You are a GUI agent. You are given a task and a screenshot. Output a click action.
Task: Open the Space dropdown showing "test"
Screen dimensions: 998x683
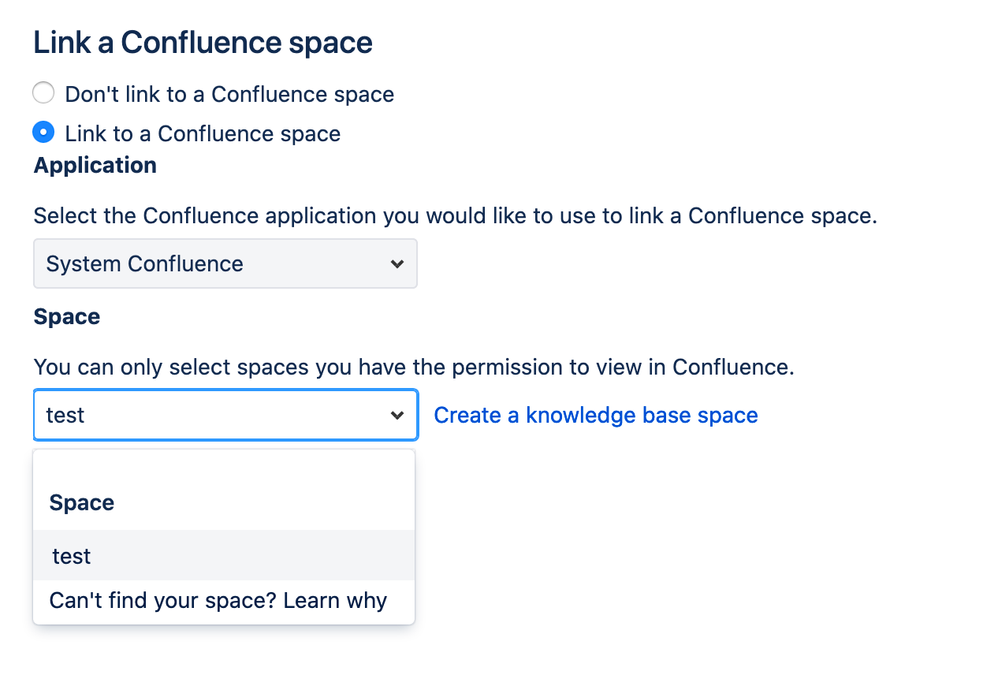[x=225, y=415]
